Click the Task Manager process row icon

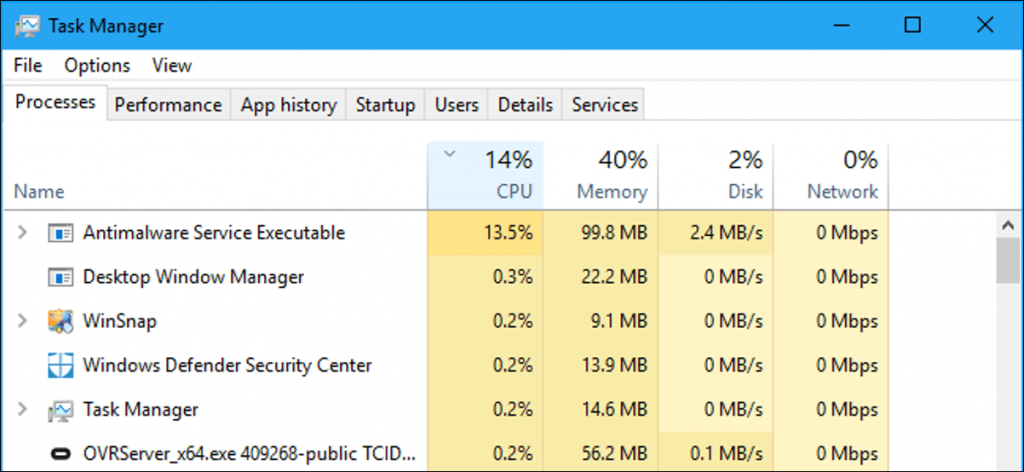(61, 410)
